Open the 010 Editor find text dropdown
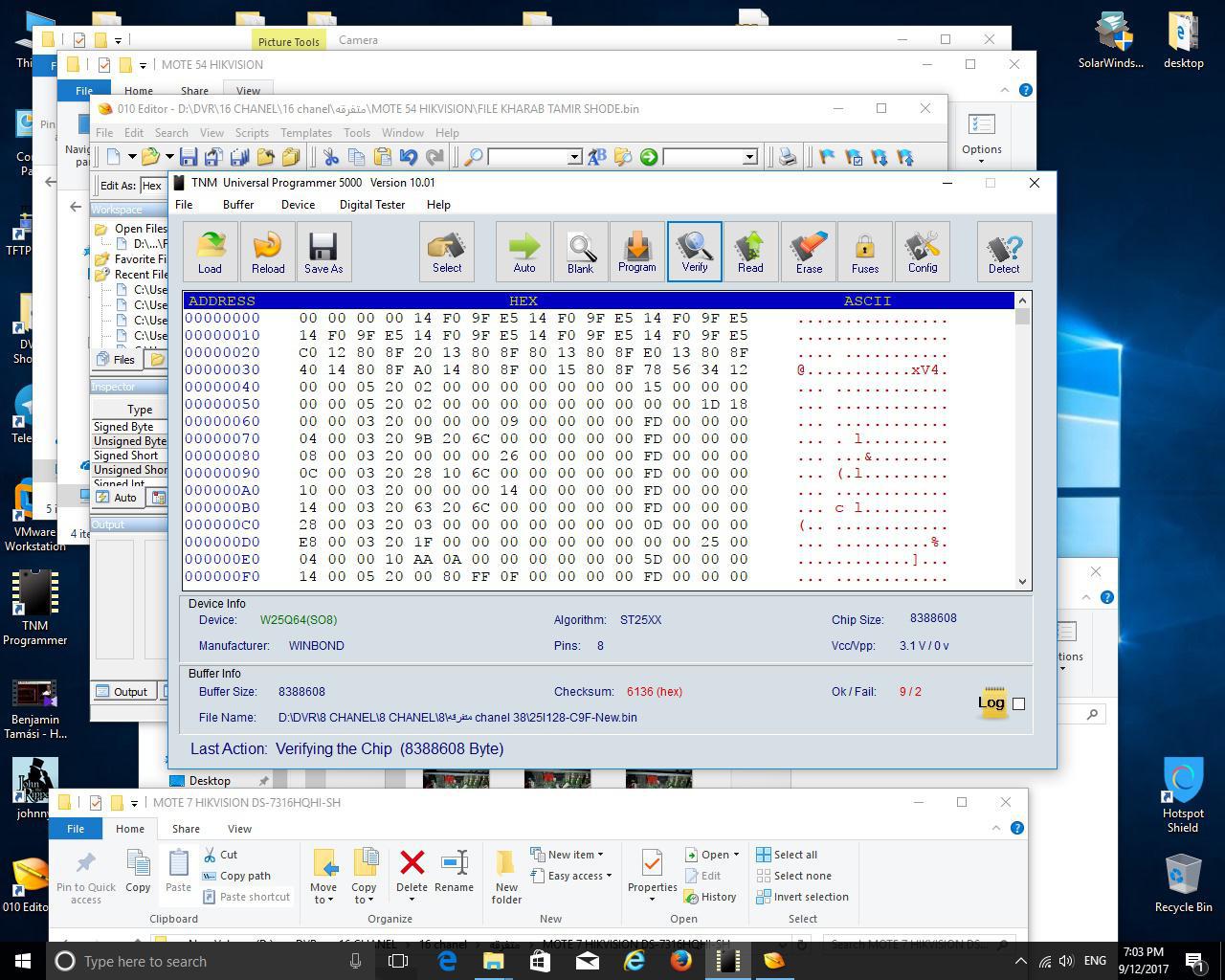This screenshot has height=980, width=1225. (574, 157)
